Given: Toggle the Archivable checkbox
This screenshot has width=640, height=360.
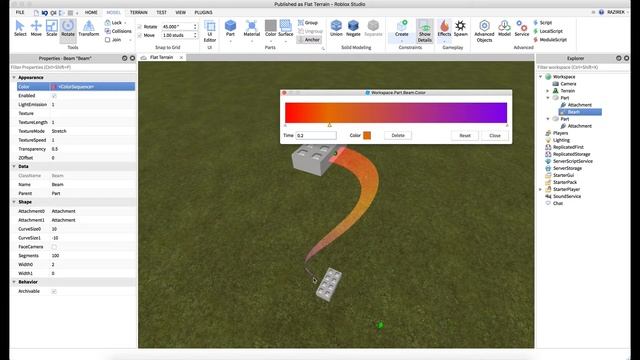Looking at the screenshot, I should tap(54, 291).
